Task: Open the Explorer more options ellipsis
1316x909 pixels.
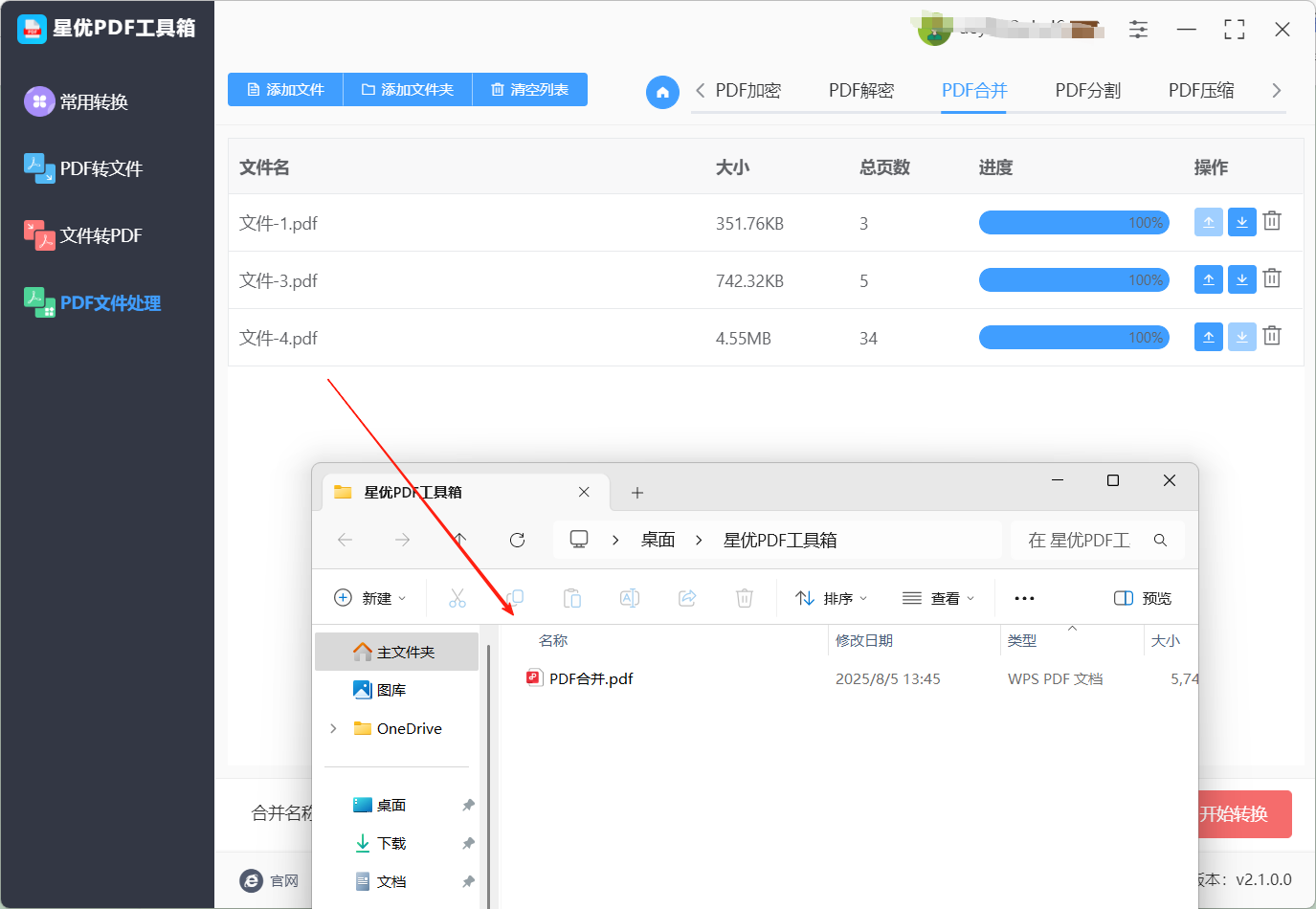Action: (x=1024, y=598)
